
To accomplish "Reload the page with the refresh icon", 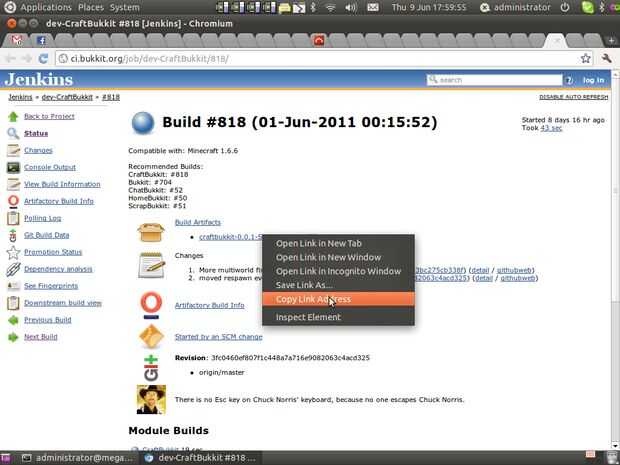I will tap(43, 59).
